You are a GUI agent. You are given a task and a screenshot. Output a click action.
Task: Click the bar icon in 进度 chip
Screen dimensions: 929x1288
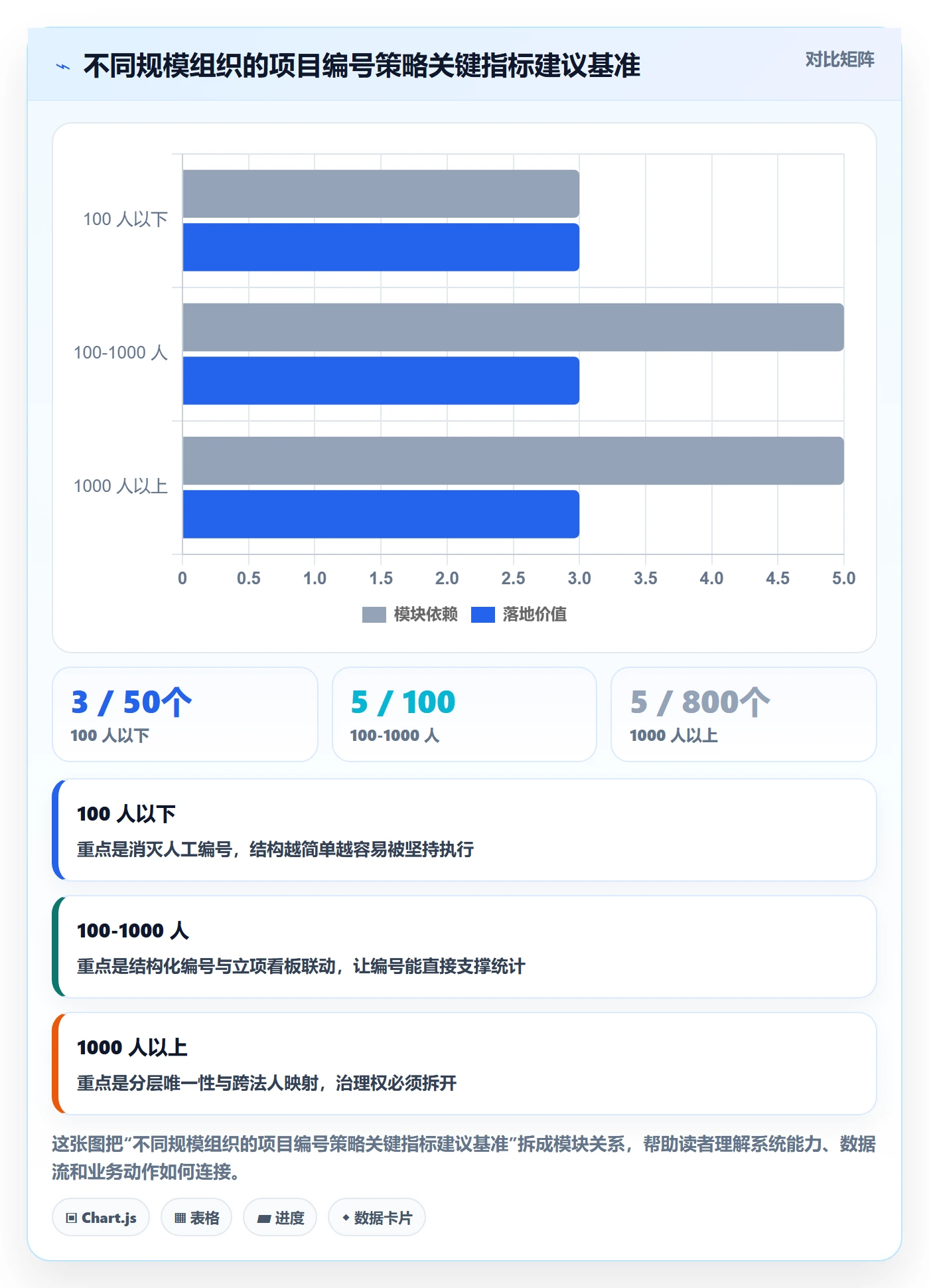pos(263,1218)
